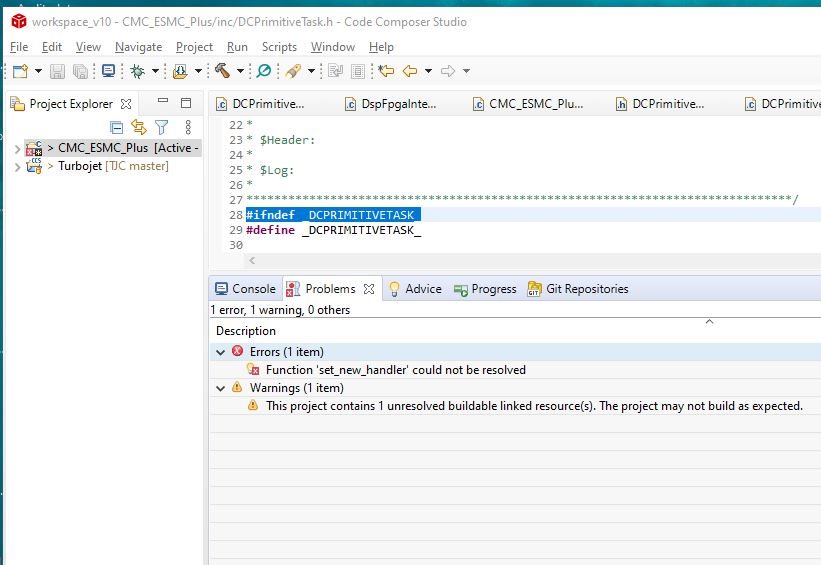The height and width of the screenshot is (565, 821).
Task: Click the pen-shaped toolbar icon
Action: pos(293,71)
